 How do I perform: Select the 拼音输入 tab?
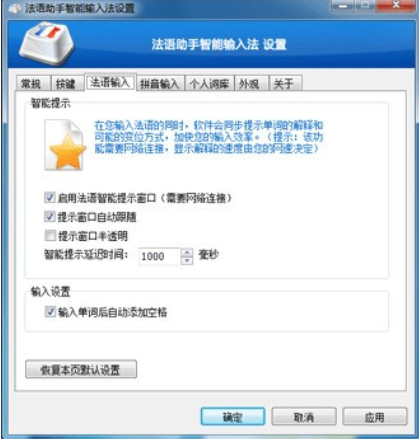tap(160, 83)
